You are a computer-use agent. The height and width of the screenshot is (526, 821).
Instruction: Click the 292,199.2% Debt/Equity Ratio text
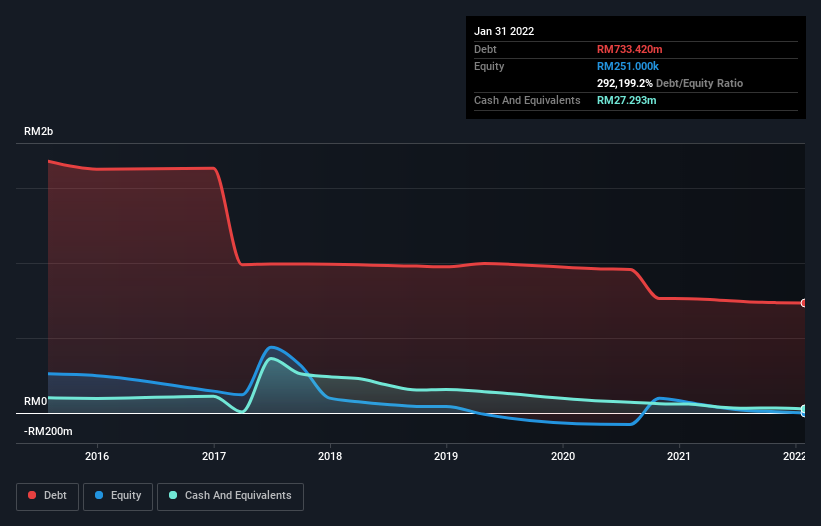point(670,83)
